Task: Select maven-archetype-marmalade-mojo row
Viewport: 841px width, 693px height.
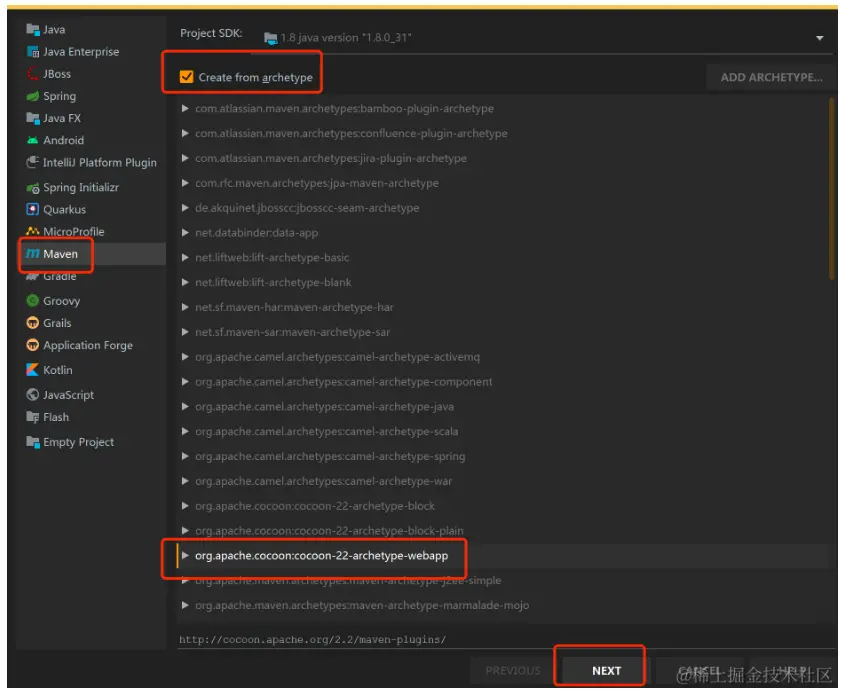Action: point(362,605)
